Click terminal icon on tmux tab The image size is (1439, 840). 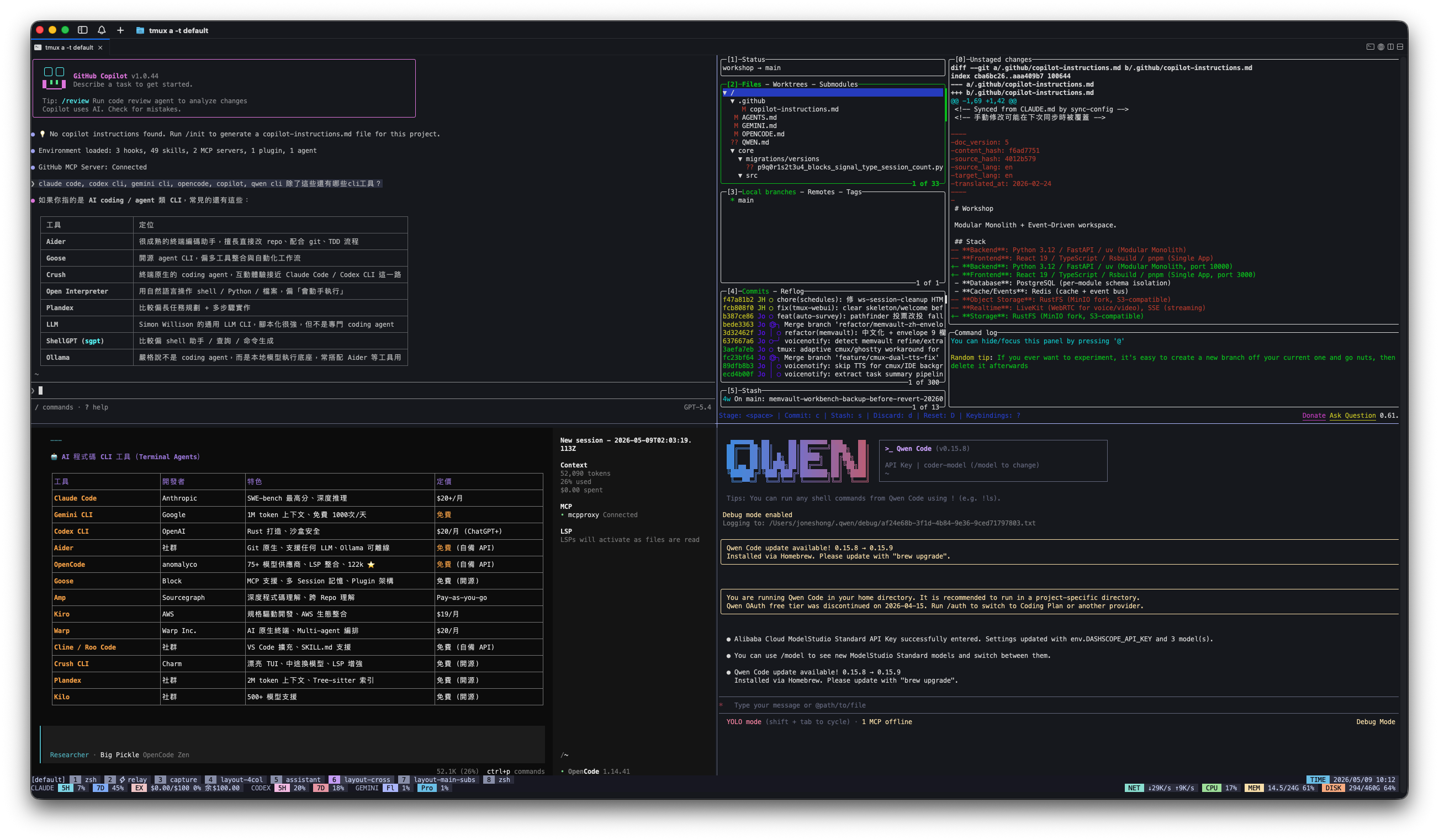tap(38, 47)
